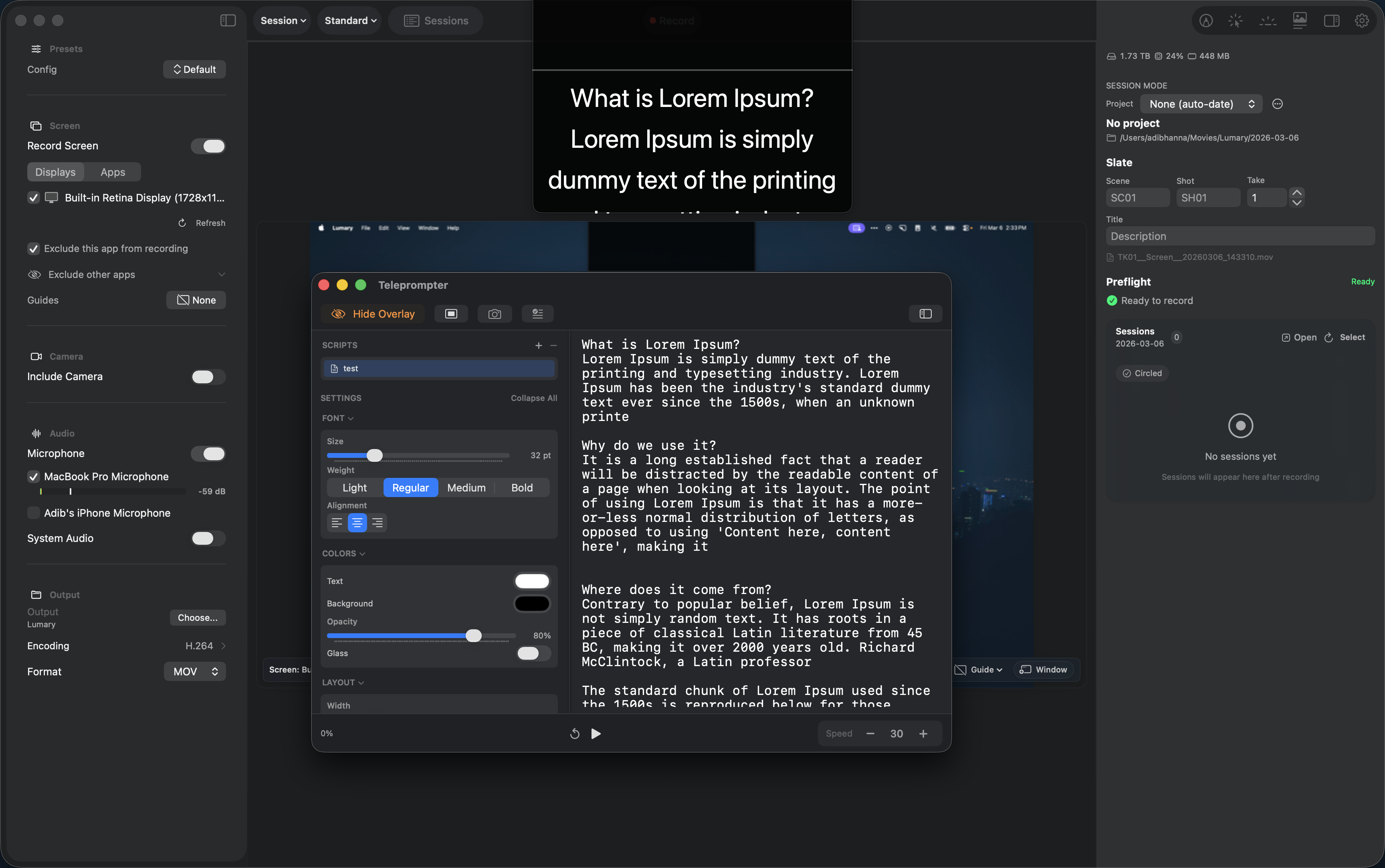Add a new script with the plus icon
This screenshot has height=868, width=1385.
pos(538,345)
